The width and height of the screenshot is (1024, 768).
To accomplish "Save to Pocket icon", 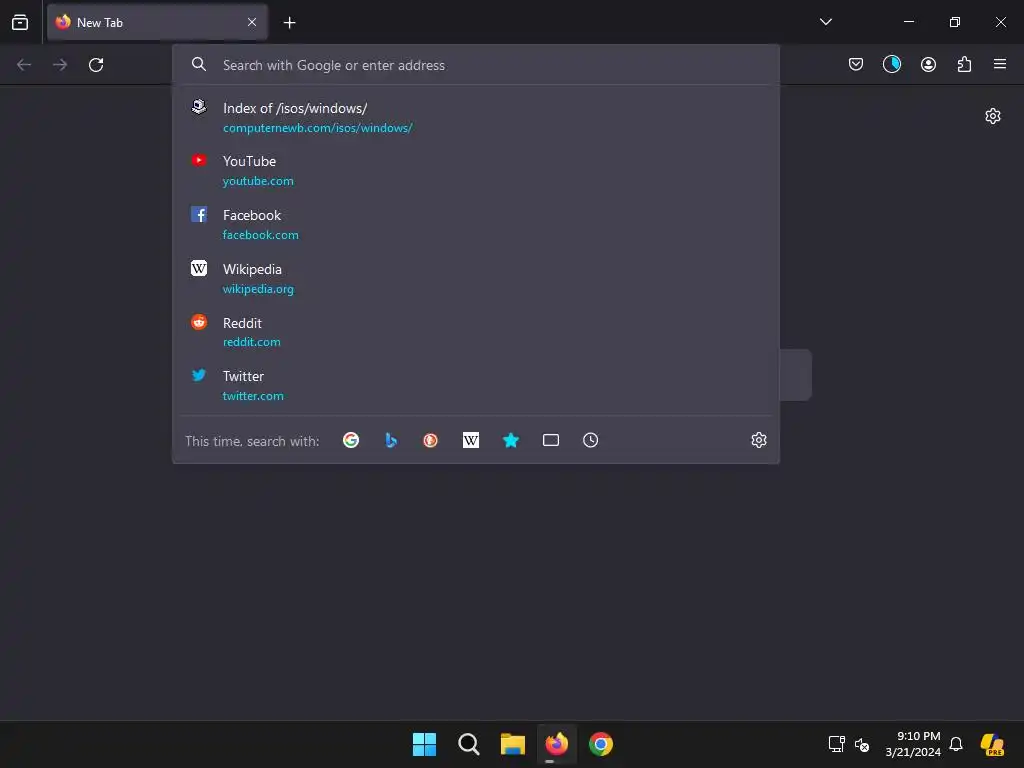I will click(856, 64).
